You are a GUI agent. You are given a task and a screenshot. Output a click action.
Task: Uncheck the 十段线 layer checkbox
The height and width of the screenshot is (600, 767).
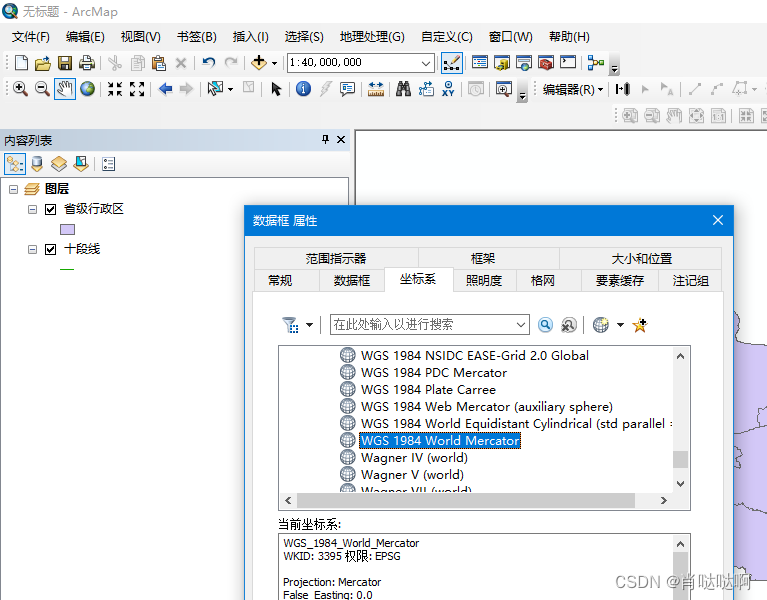[50, 249]
